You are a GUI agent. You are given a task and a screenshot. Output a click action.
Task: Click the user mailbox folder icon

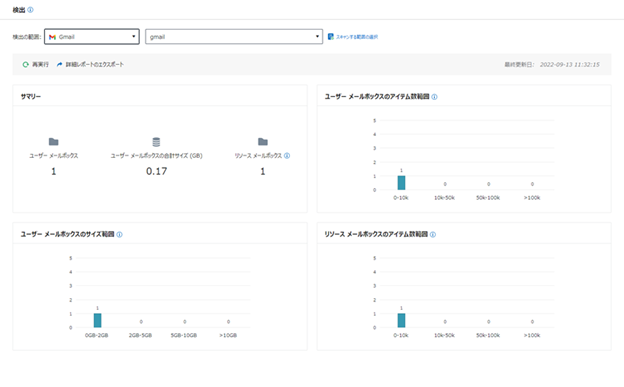[x=53, y=142]
